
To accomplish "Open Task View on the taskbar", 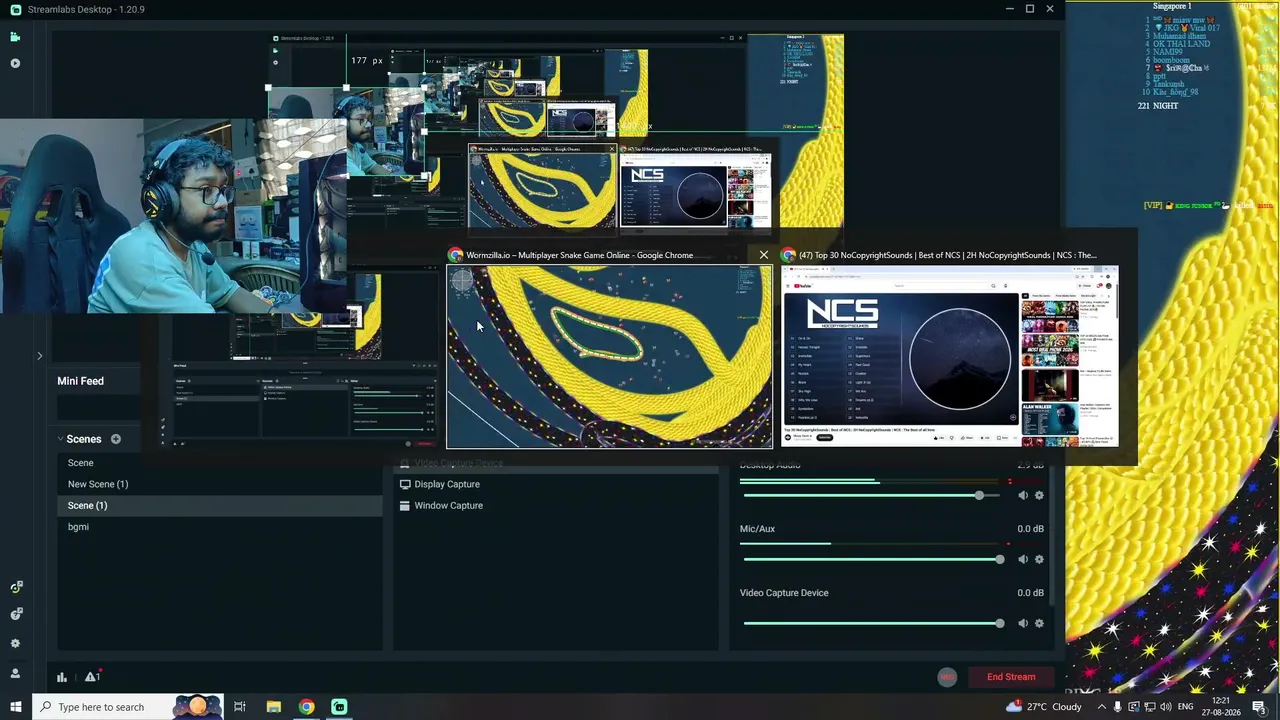I will pyautogui.click(x=240, y=707).
